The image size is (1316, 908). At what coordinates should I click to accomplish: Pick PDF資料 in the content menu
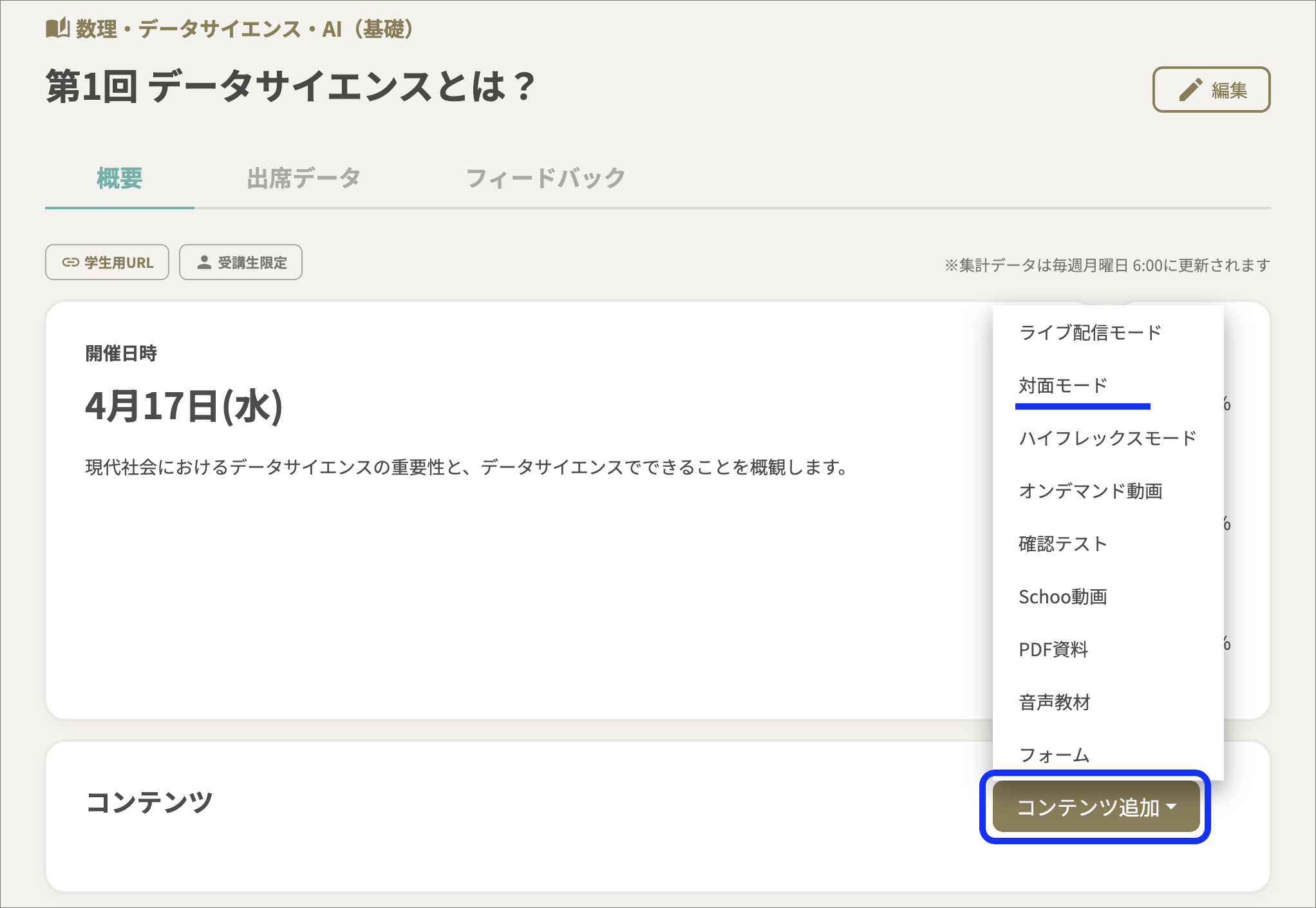(1108, 649)
